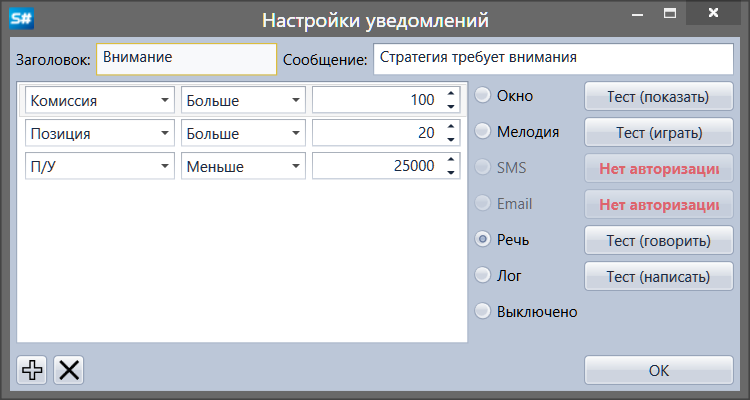Click the Тест (написать) button
750x400 pixels.
[x=659, y=276]
